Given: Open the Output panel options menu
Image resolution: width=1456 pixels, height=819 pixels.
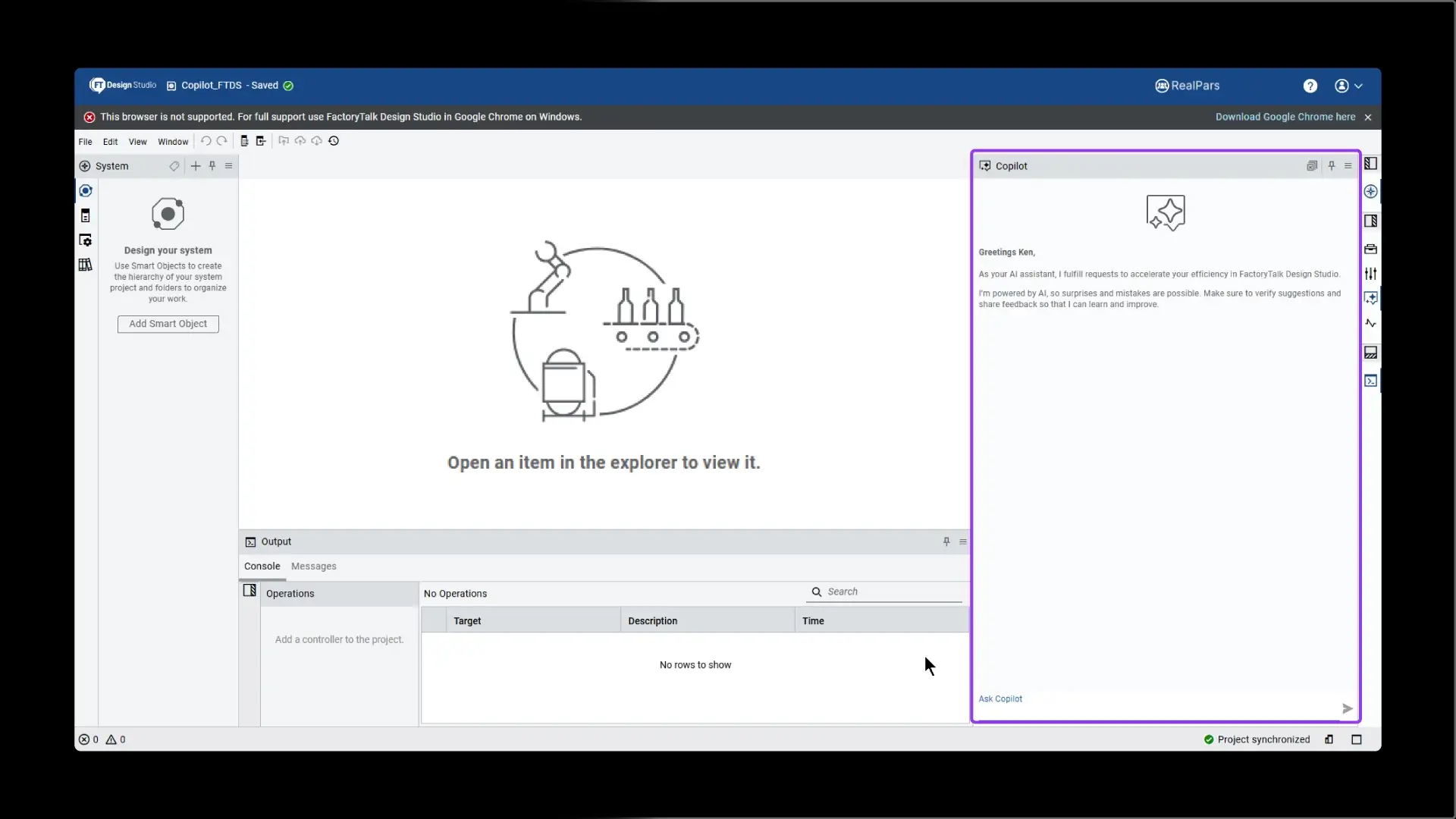Looking at the screenshot, I should coord(964,541).
